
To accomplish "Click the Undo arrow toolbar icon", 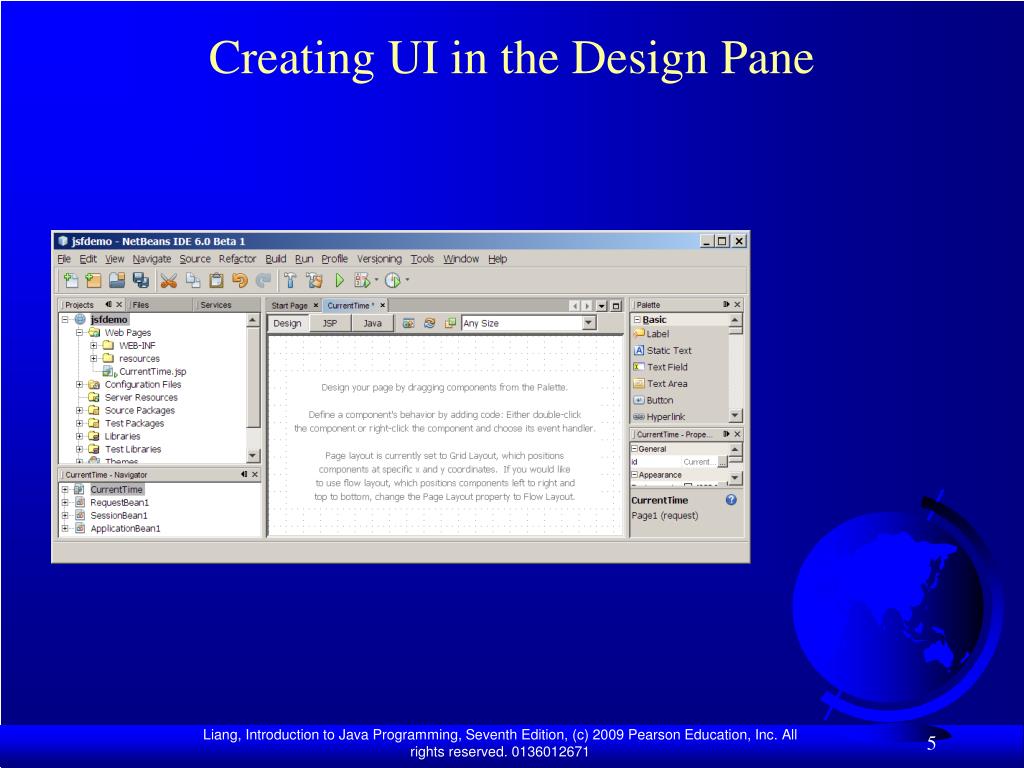I will coord(240,281).
